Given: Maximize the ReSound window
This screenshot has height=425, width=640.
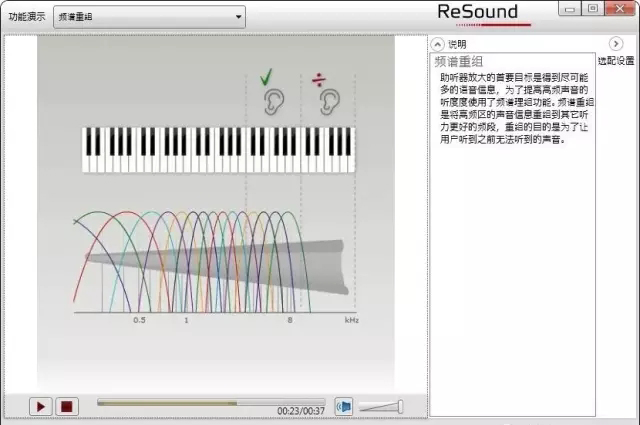Looking at the screenshot, I should 593,8.
